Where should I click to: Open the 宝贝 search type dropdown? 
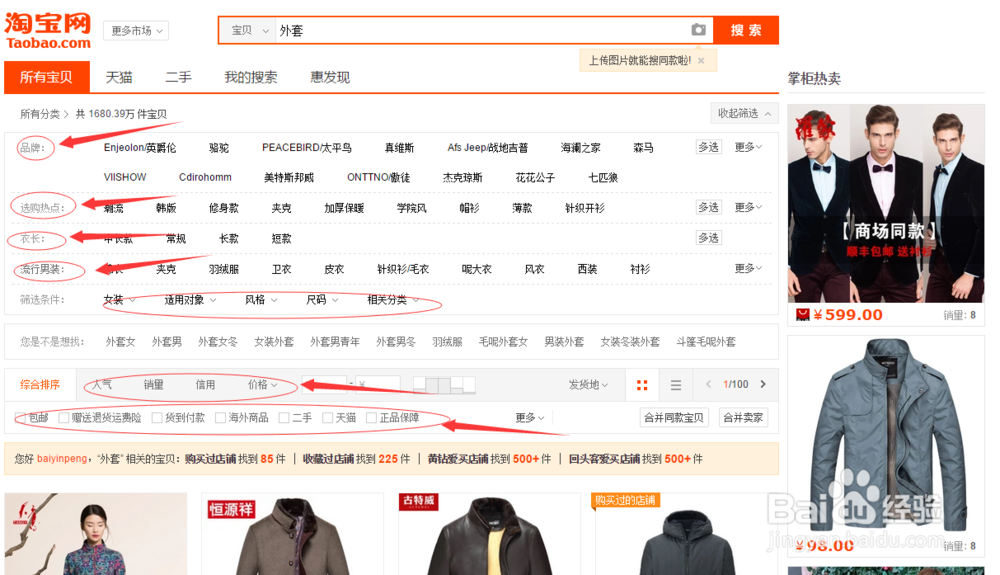(249, 31)
